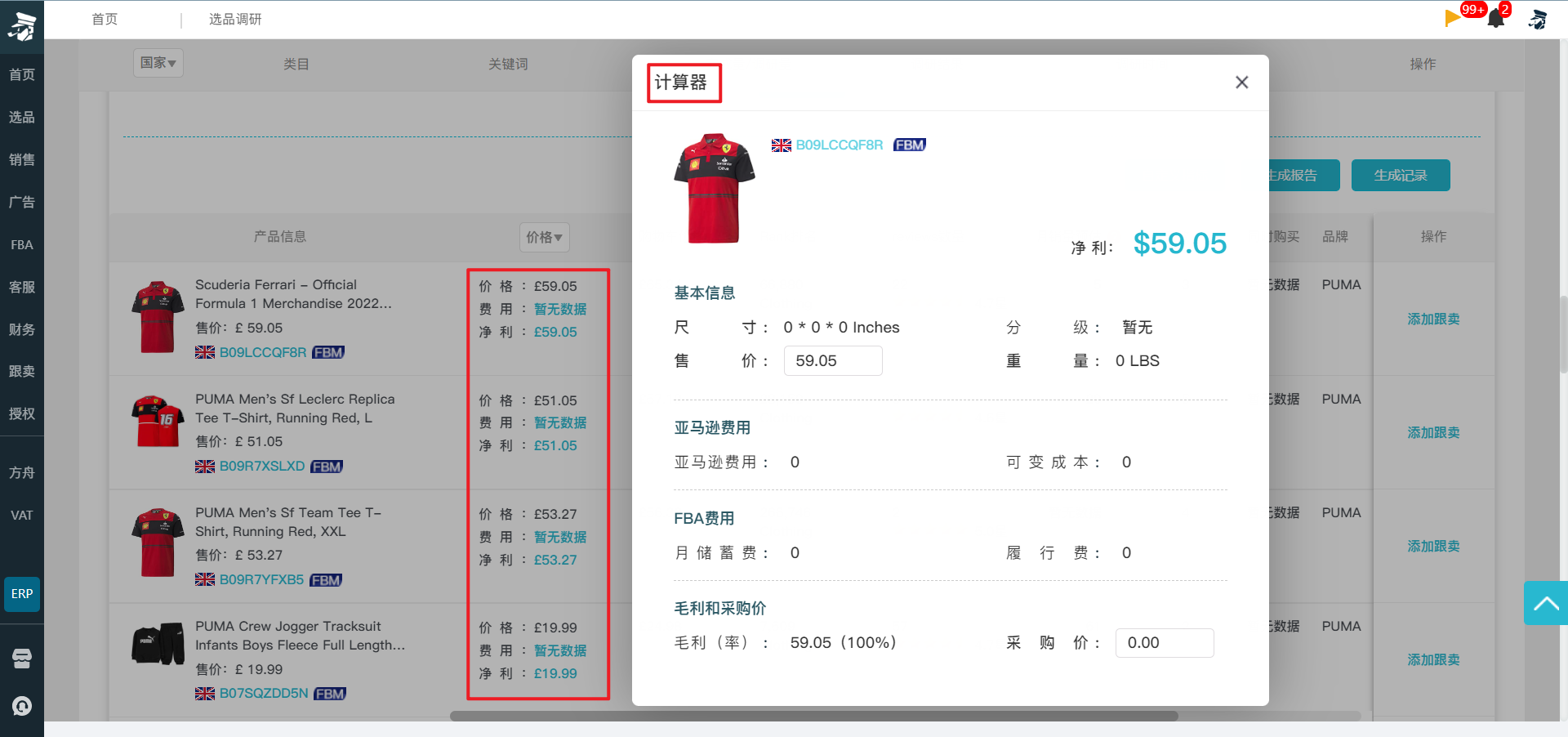The image size is (1568, 737).
Task: Click 添加跟卖 for Scuderia Ferrari row
Action: [x=1433, y=319]
